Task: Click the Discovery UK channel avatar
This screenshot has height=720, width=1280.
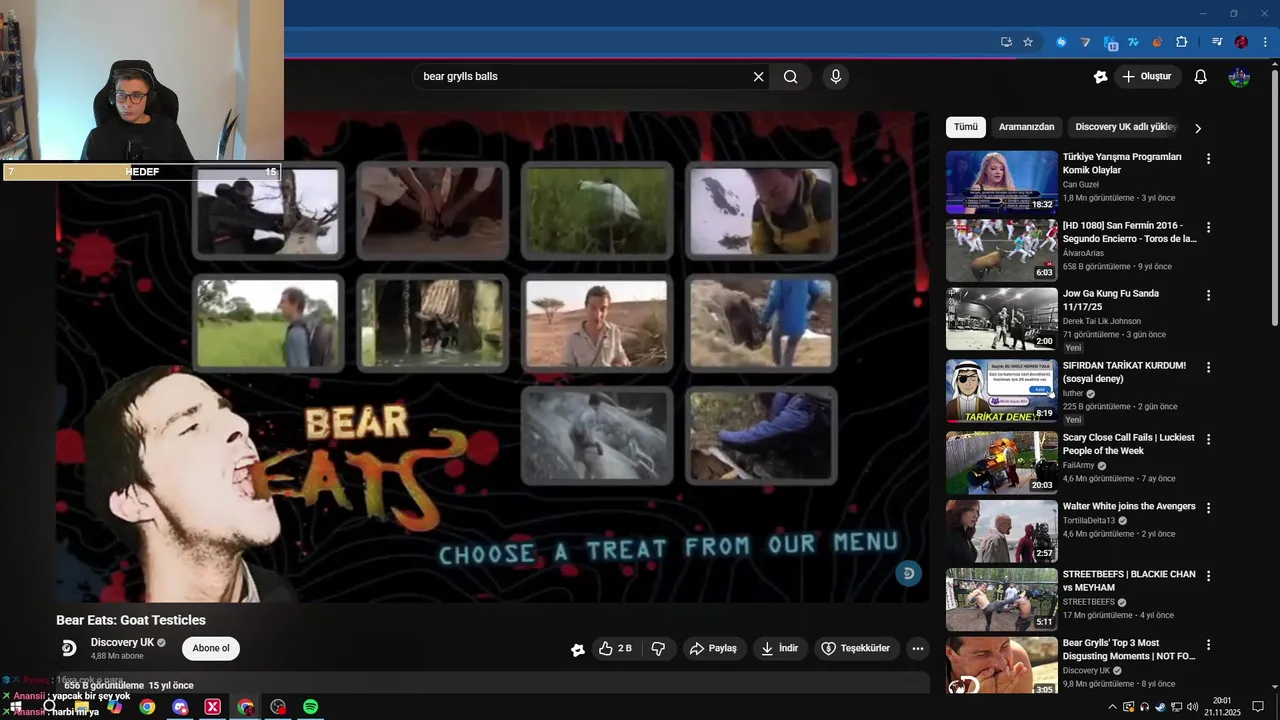Action: point(69,648)
